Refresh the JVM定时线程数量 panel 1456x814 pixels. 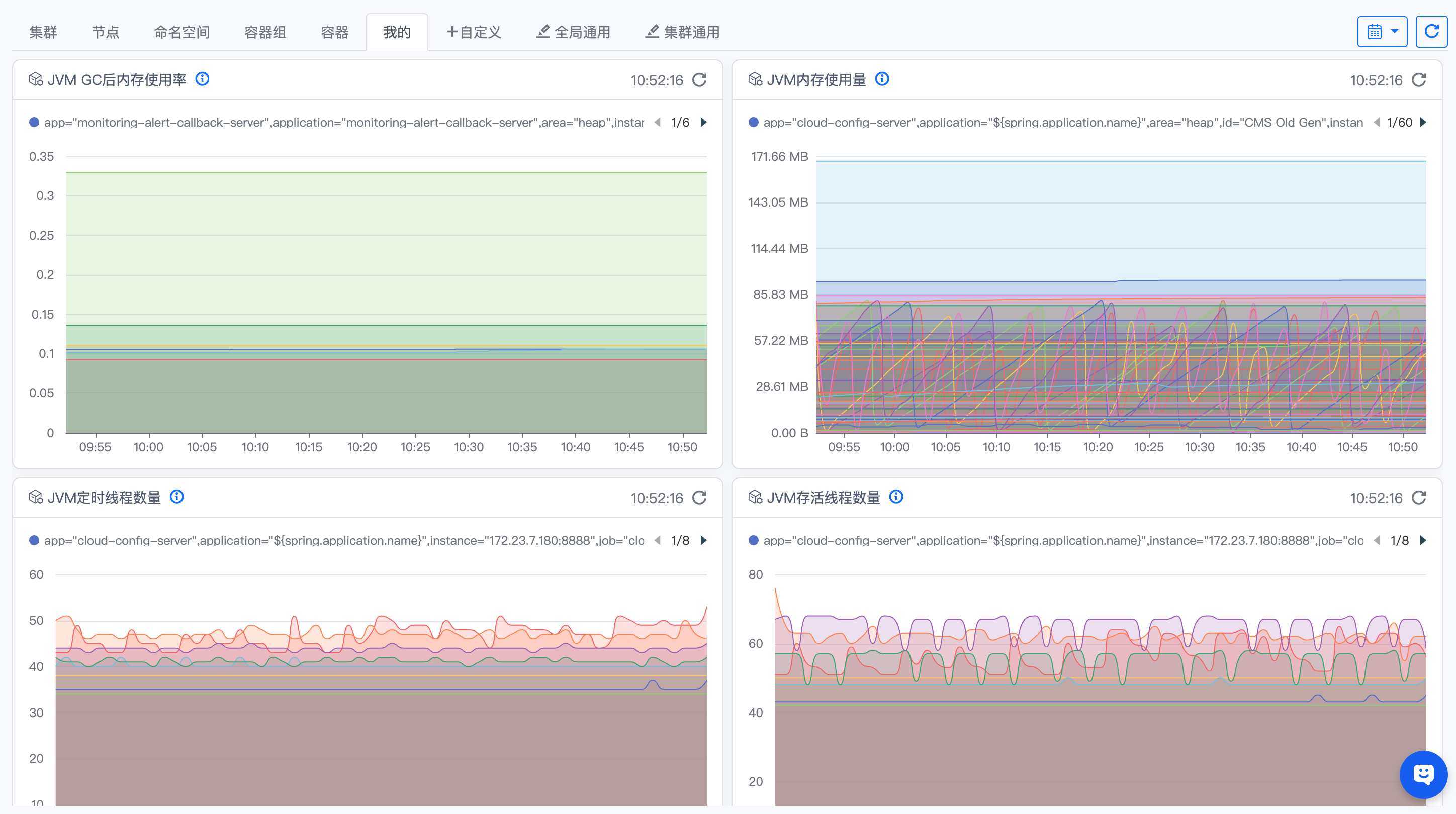tap(699, 498)
